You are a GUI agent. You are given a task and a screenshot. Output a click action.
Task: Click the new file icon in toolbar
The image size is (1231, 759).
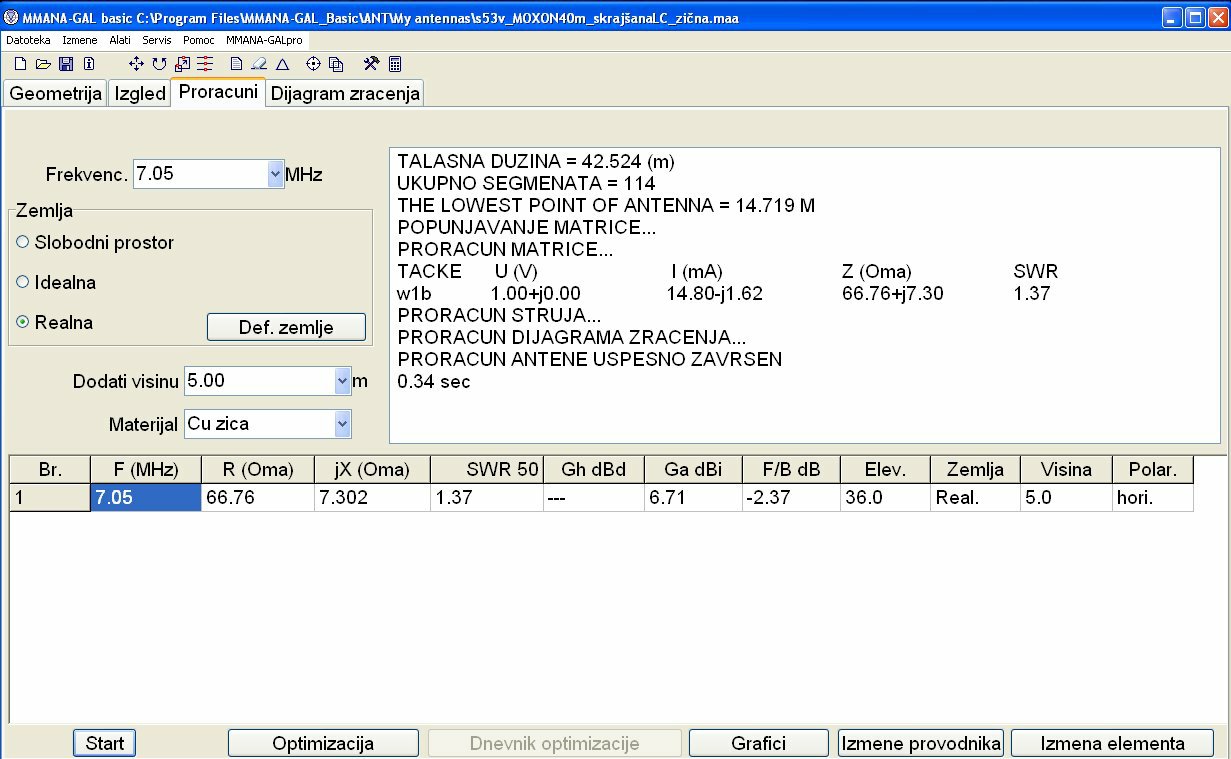[x=20, y=64]
